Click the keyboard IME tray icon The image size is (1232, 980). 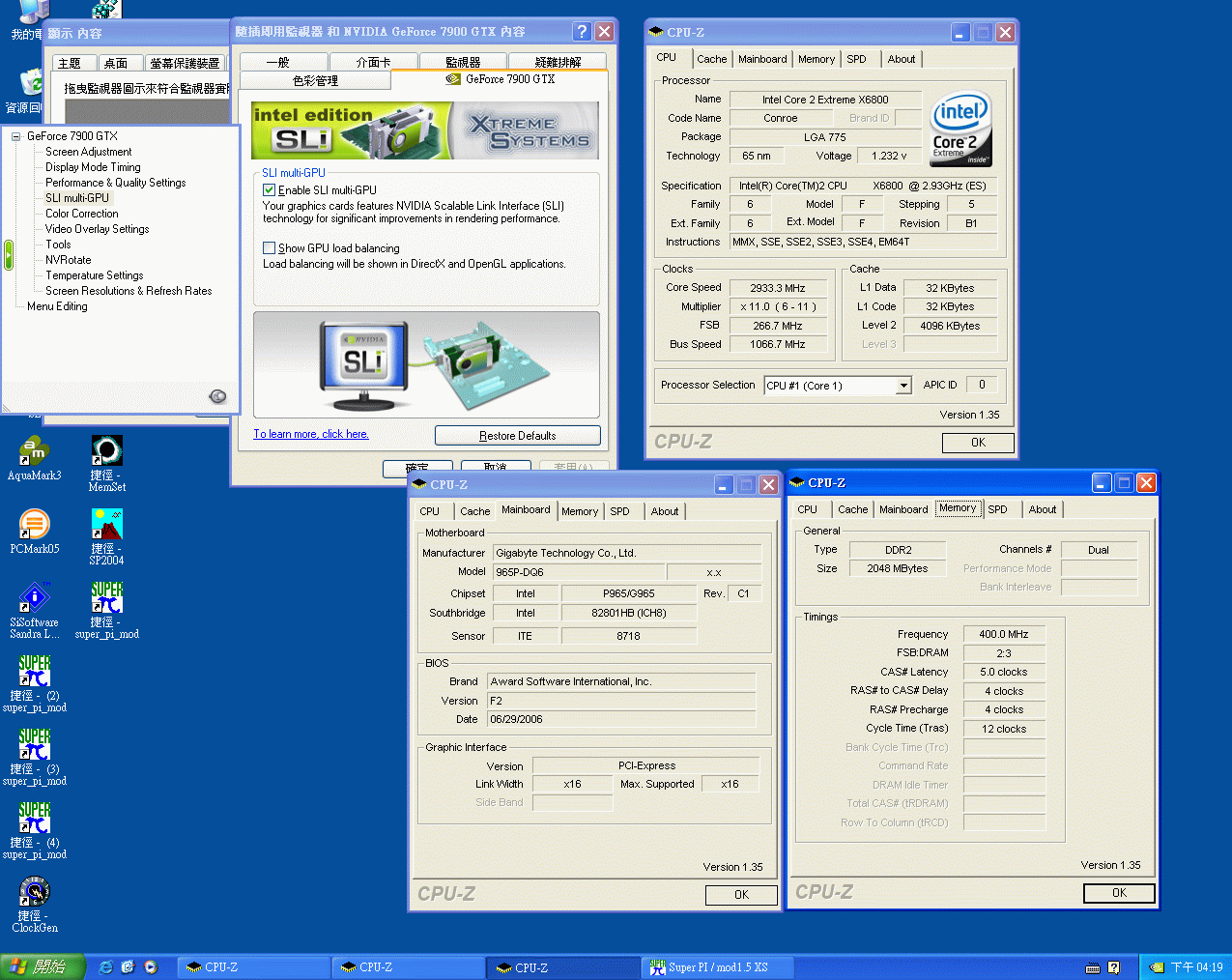point(1093,967)
